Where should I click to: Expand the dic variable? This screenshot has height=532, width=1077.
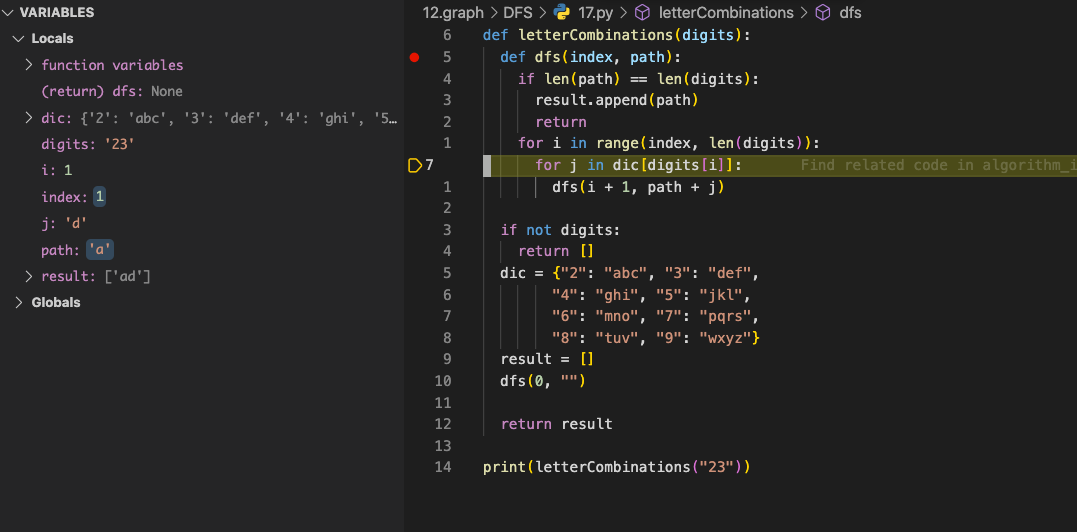(29, 118)
